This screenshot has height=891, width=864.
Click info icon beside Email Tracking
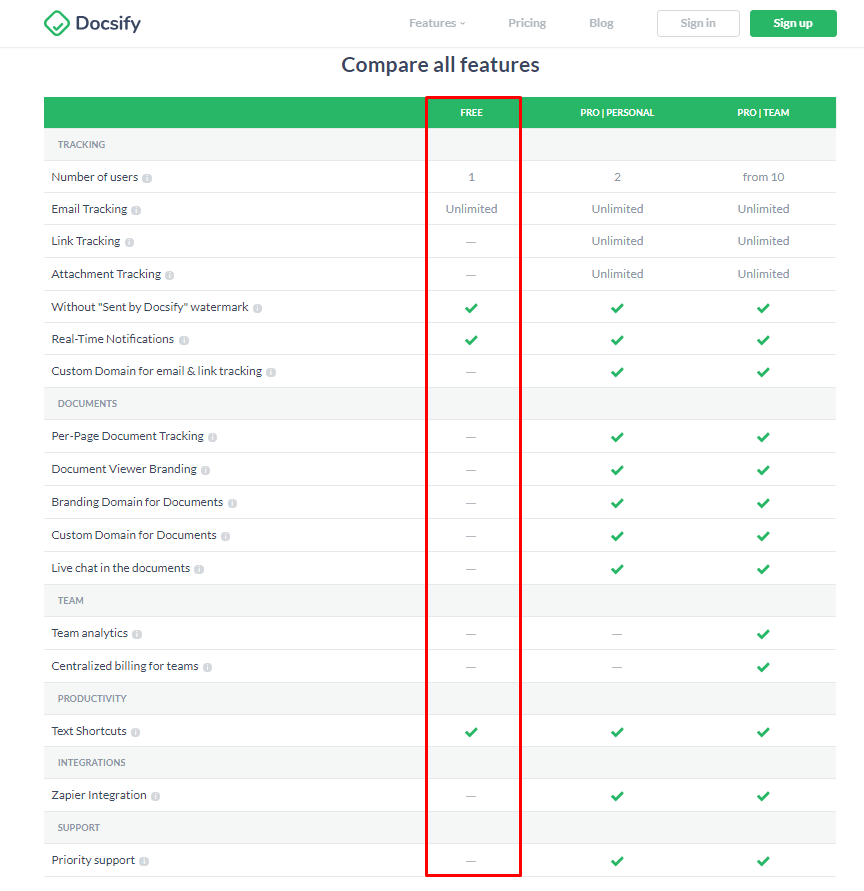136,210
